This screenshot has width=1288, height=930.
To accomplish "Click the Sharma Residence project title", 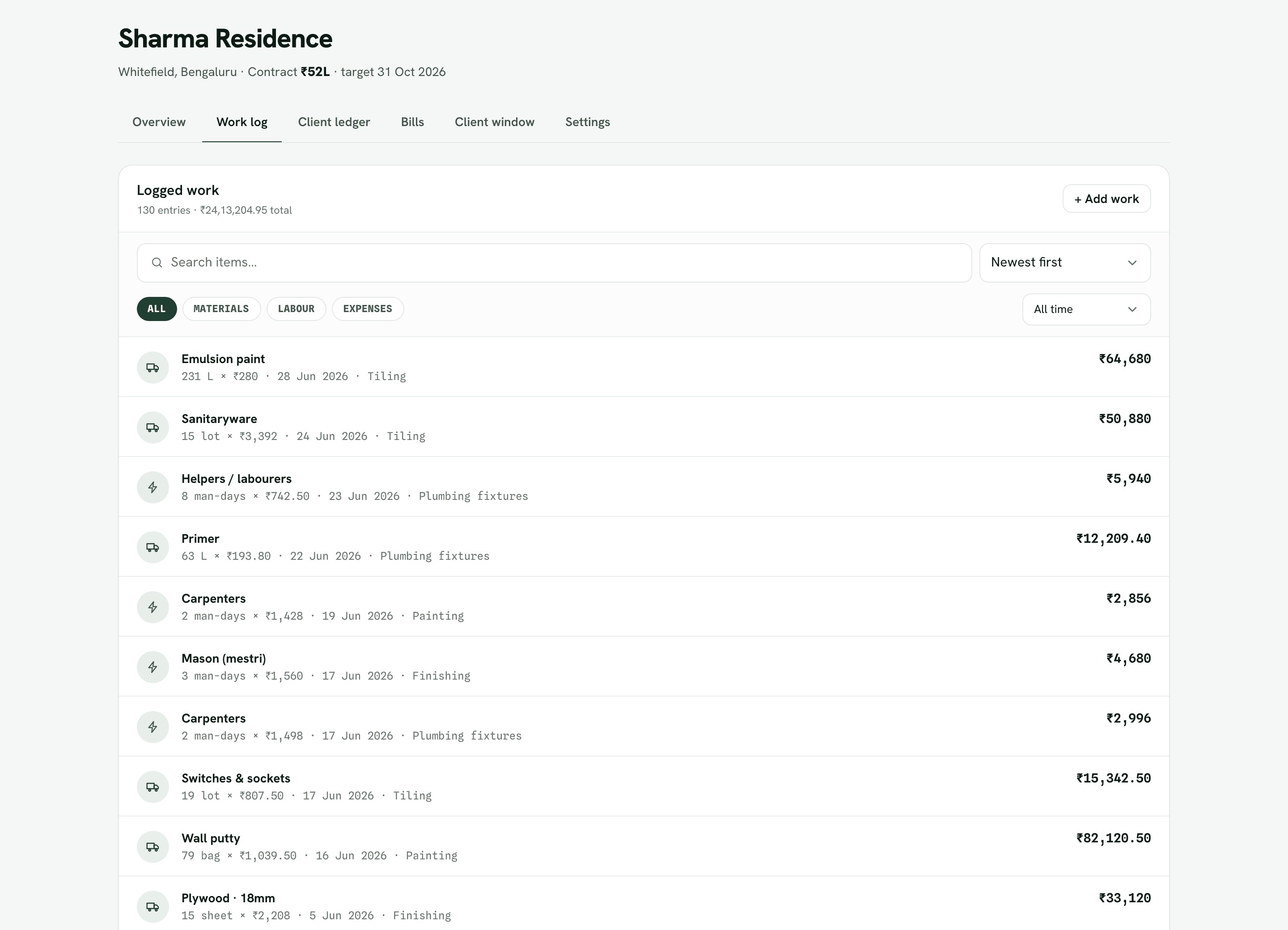I will (x=225, y=38).
